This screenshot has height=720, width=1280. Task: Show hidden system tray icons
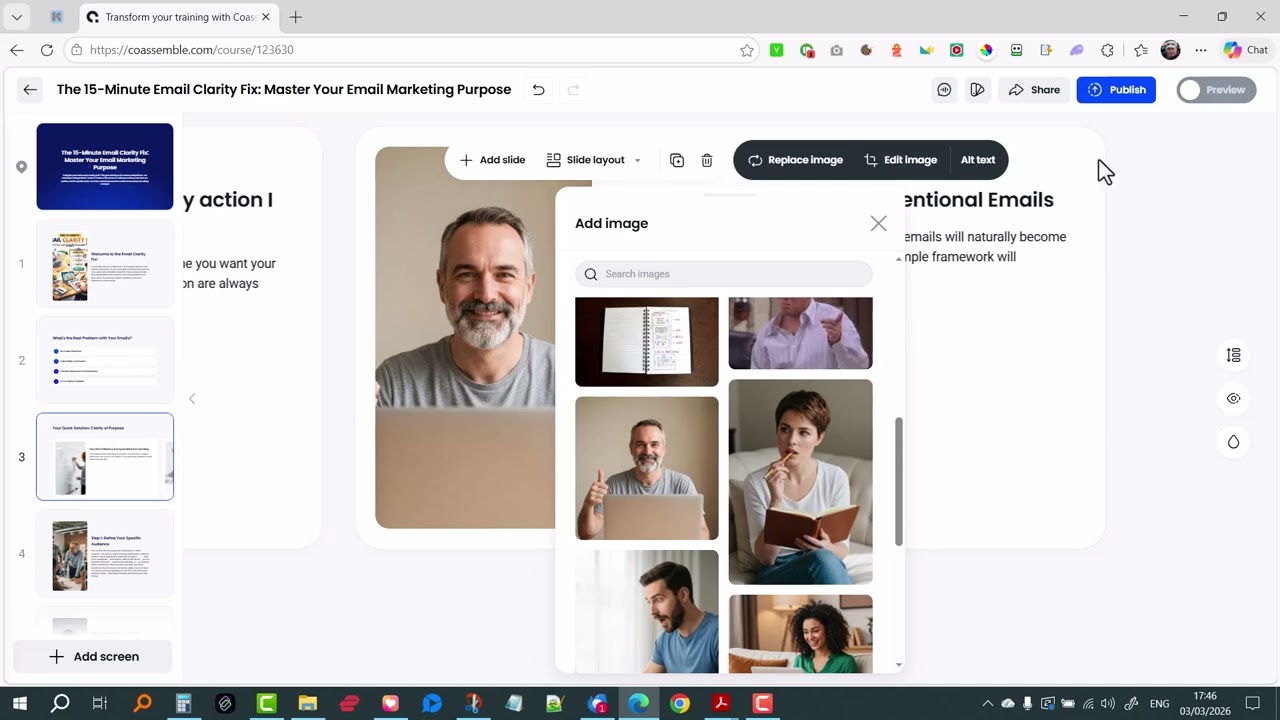987,704
